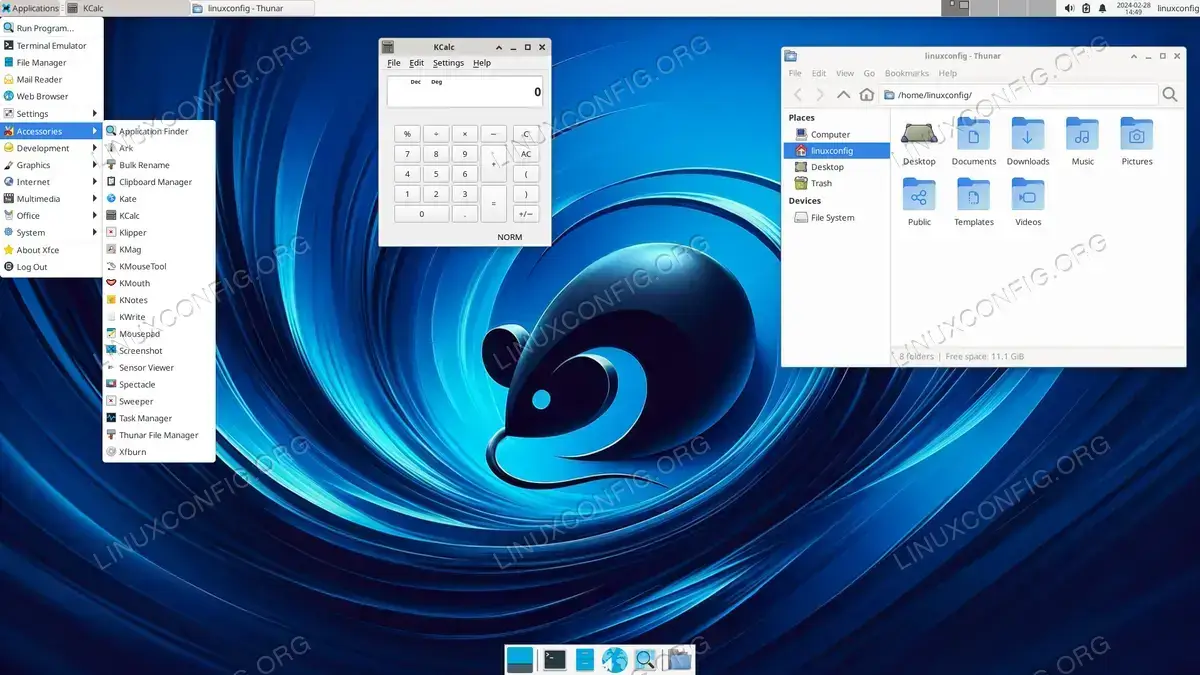Viewport: 1200px width, 675px height.
Task: Launch the terminal from the bottom dock
Action: pyautogui.click(x=554, y=659)
